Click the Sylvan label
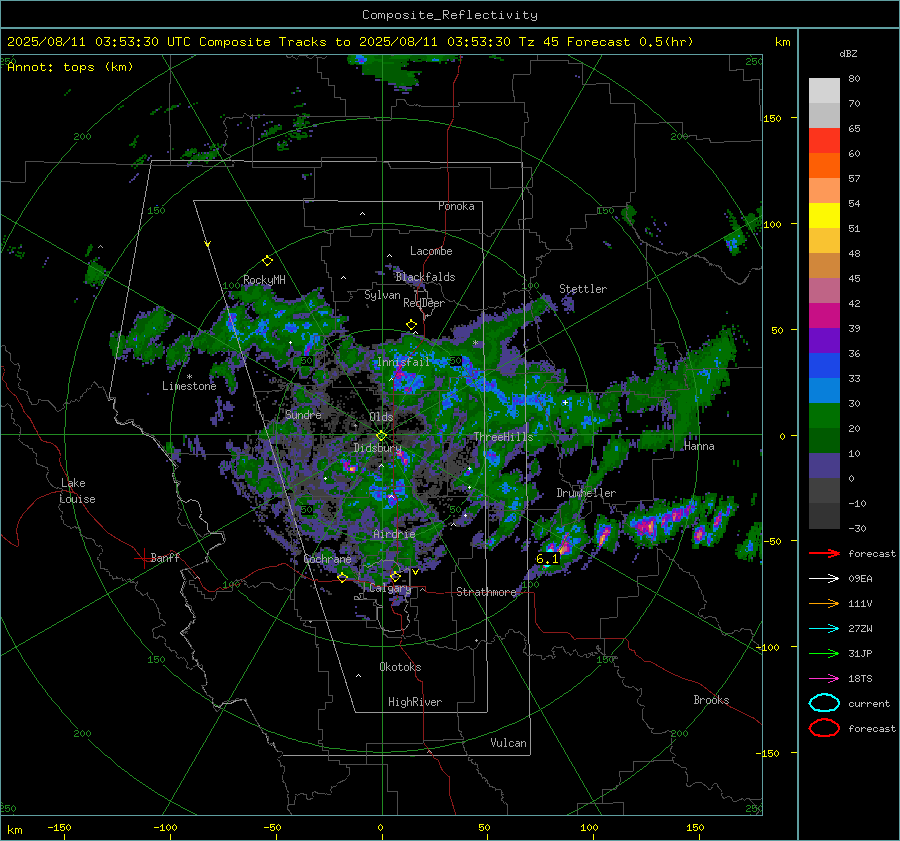 pos(382,295)
